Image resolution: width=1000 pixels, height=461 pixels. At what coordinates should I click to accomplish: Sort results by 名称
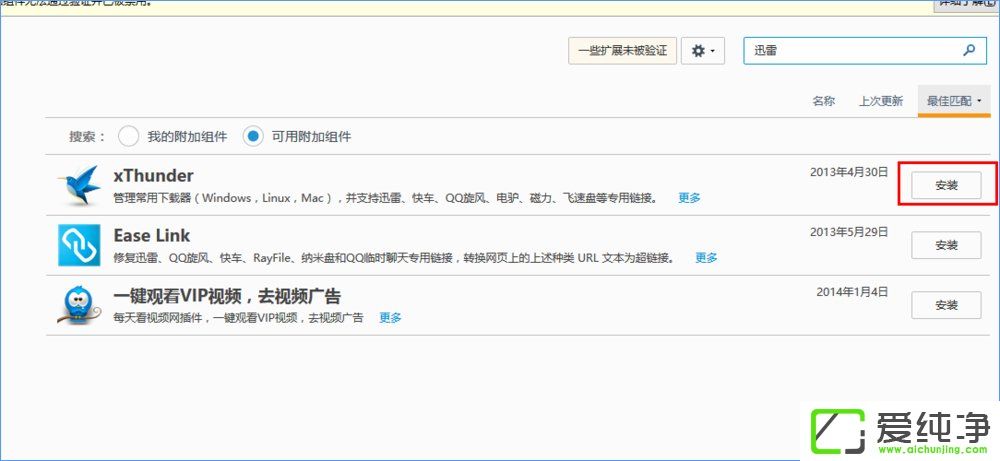coord(823,101)
